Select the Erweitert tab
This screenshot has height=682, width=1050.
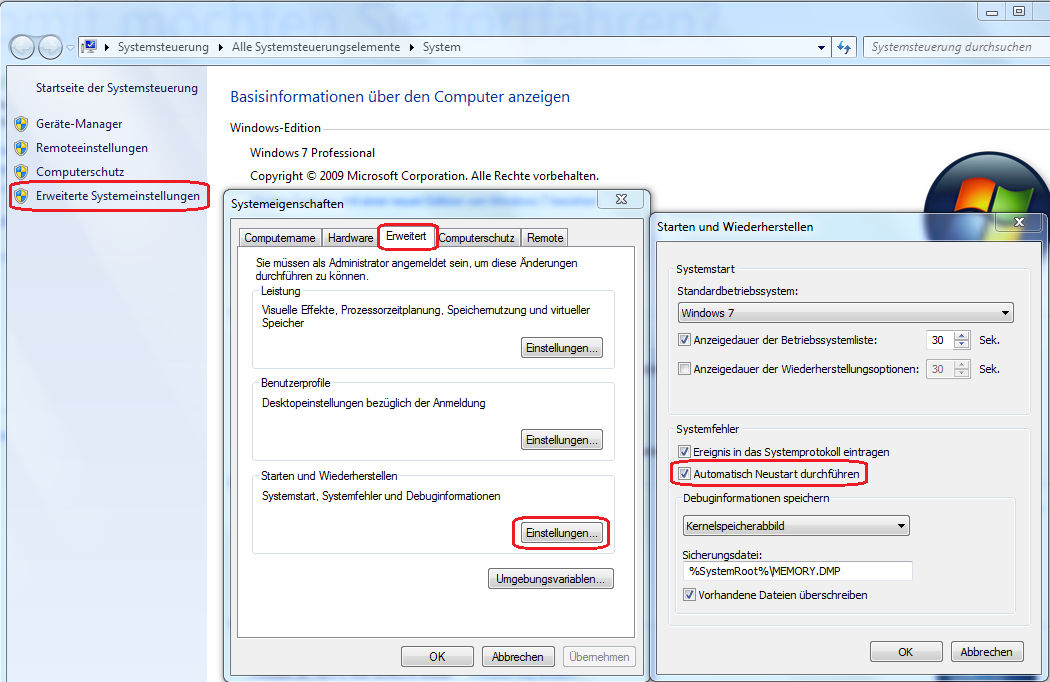point(406,236)
